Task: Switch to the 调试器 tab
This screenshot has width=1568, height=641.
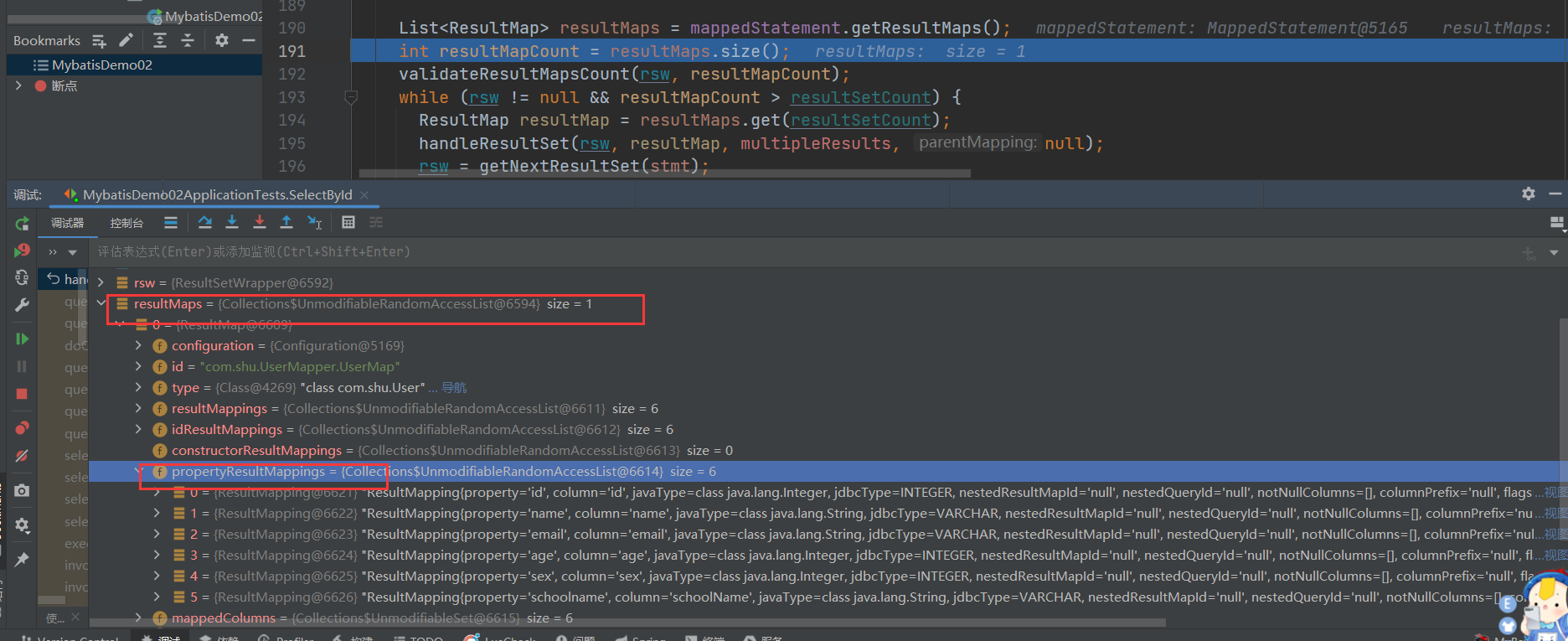Action: 67,223
